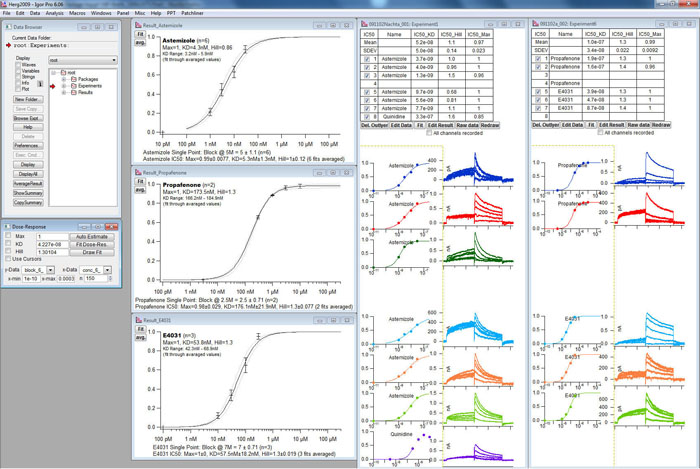Click the Hill value input field

tap(52, 252)
